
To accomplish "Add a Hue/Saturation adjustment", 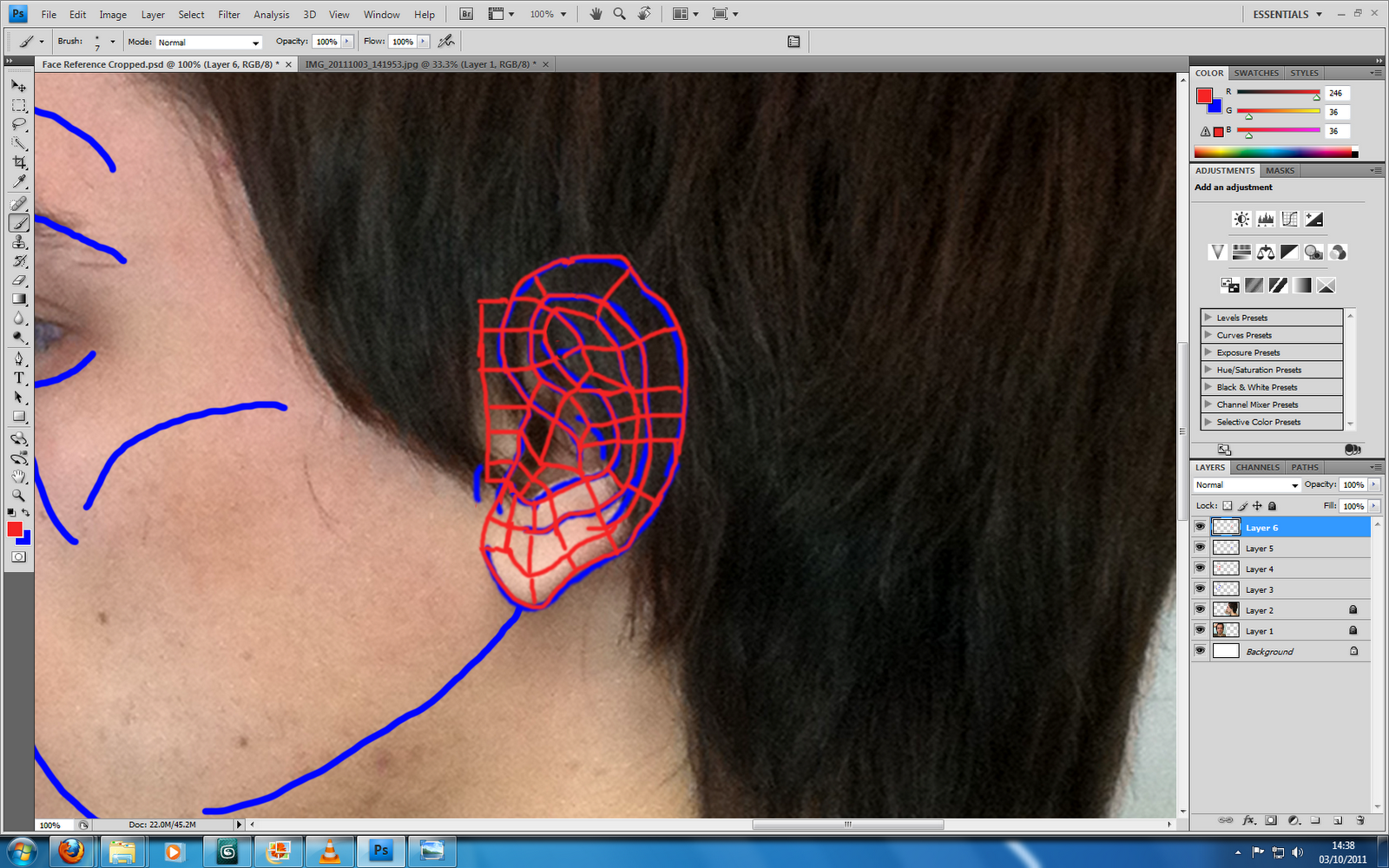I will 1241,252.
